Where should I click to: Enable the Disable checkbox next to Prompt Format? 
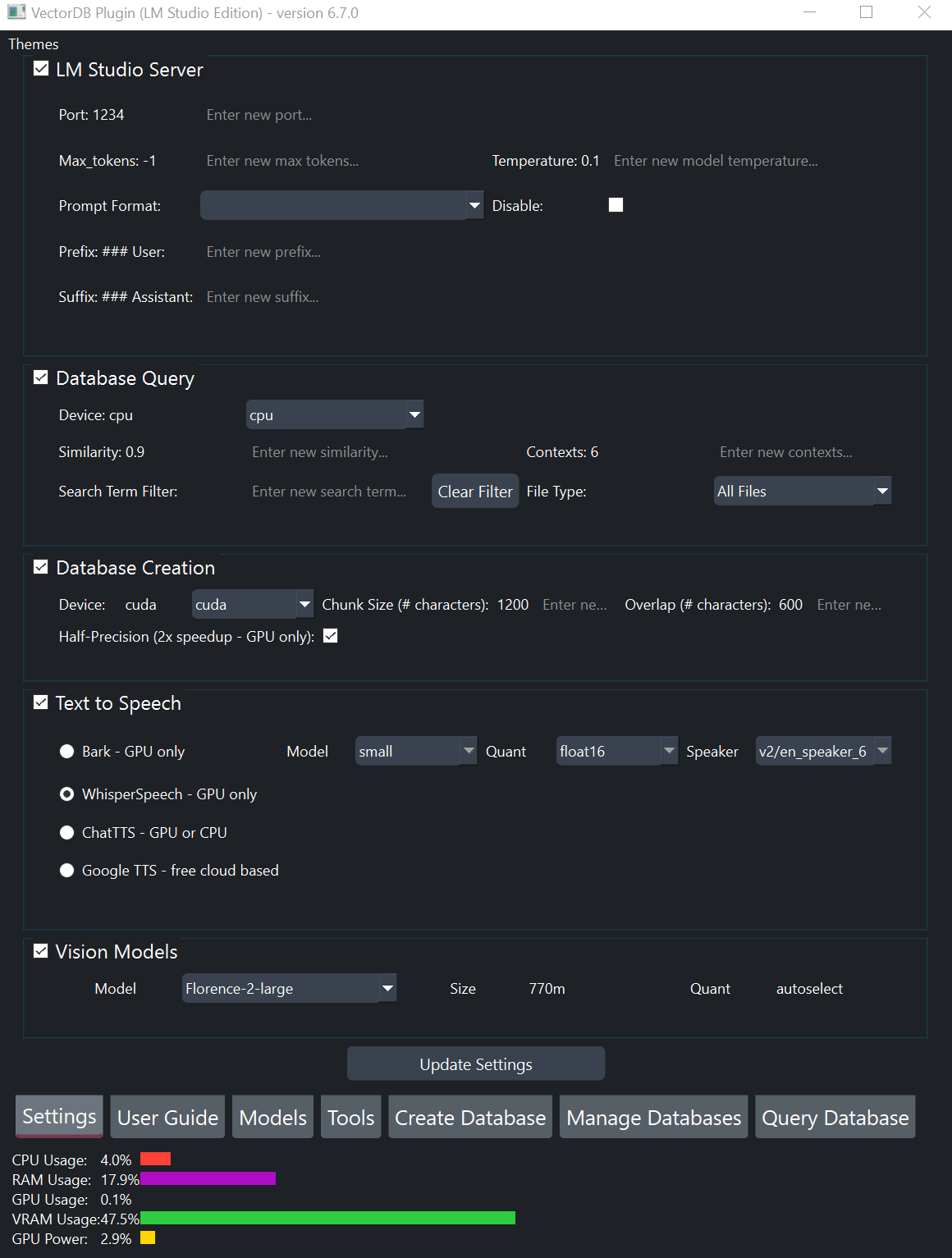(615, 204)
